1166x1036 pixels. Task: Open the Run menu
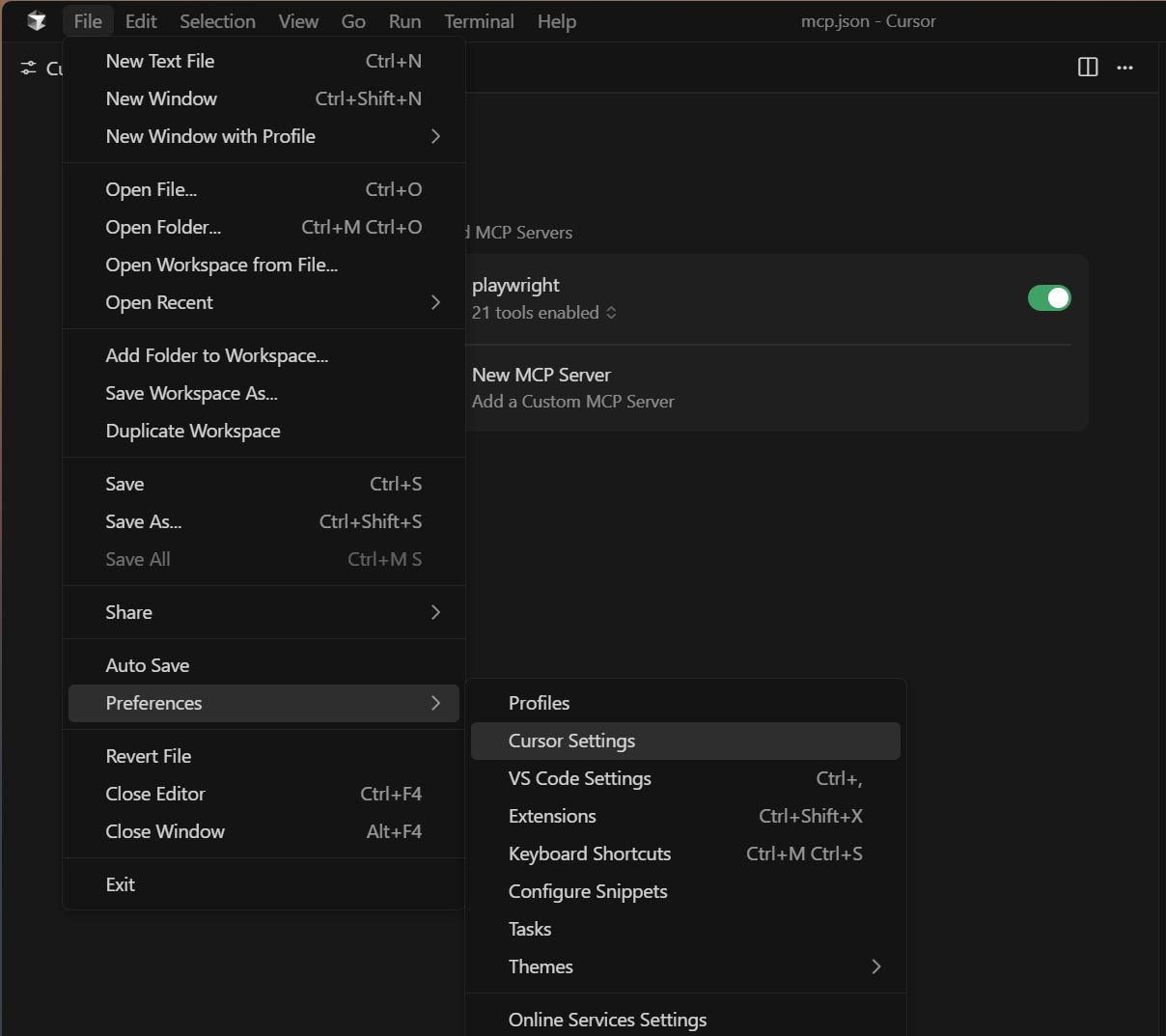(404, 21)
